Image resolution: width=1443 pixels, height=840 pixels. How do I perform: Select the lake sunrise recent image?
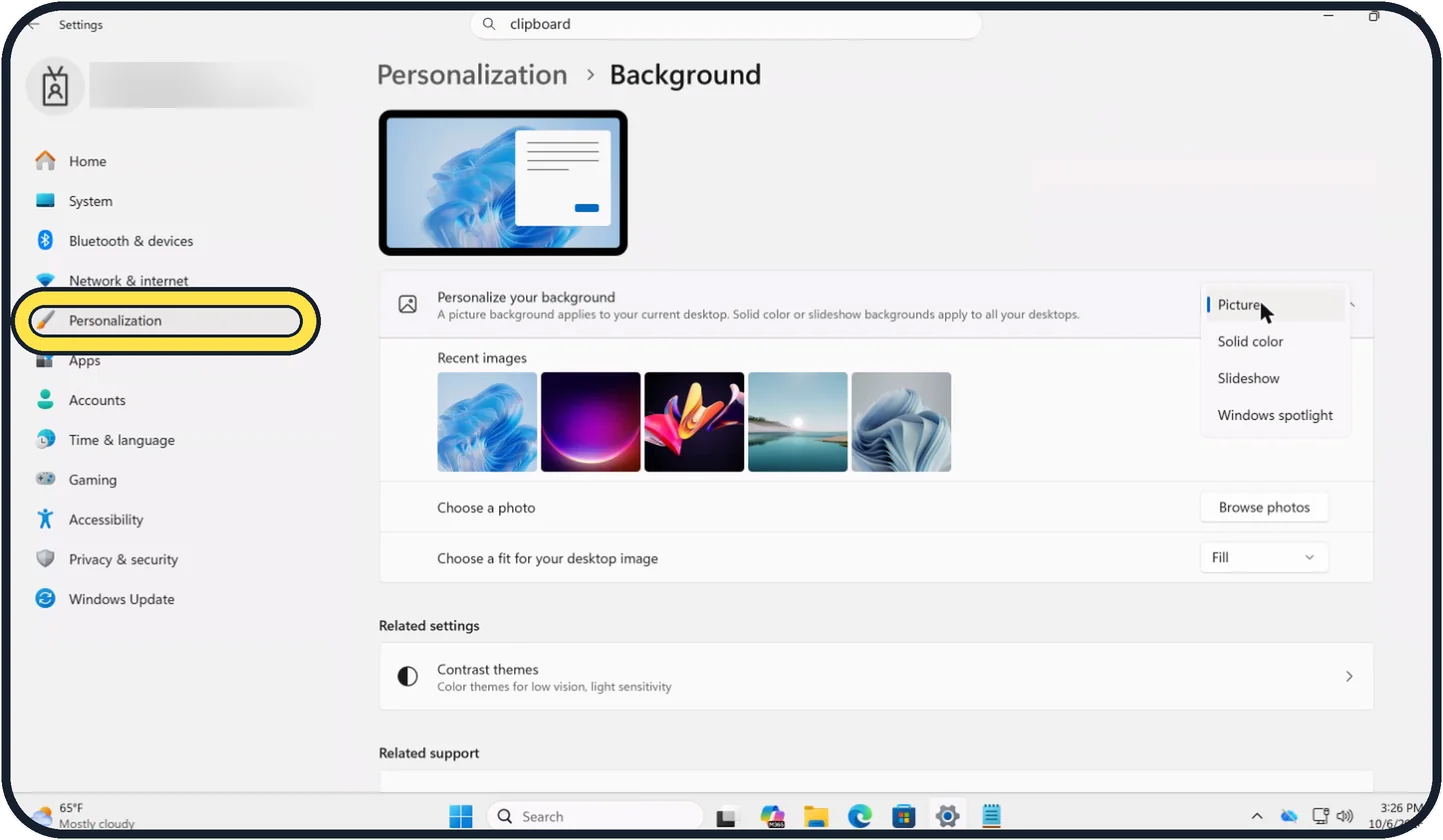tap(798, 422)
